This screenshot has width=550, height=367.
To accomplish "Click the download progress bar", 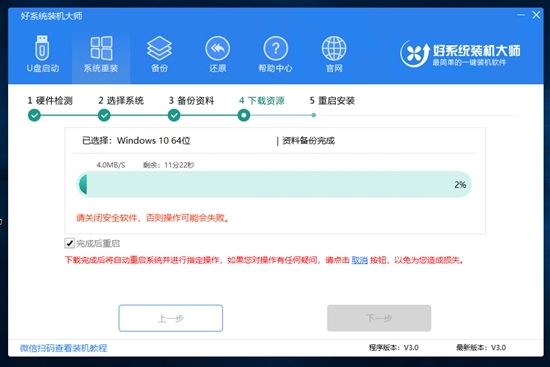I will point(274,184).
